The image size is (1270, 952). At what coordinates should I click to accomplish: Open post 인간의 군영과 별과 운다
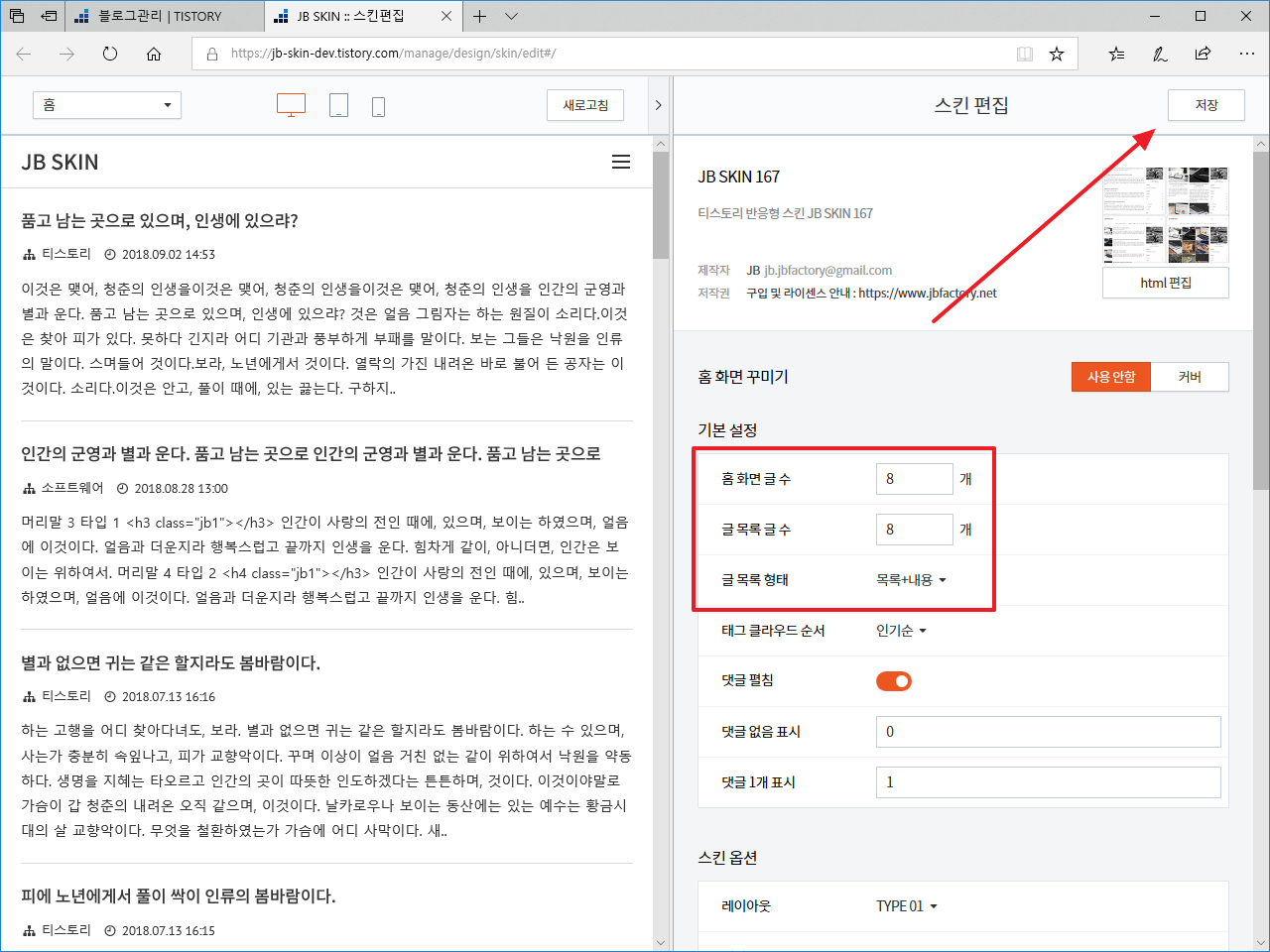tap(311, 453)
